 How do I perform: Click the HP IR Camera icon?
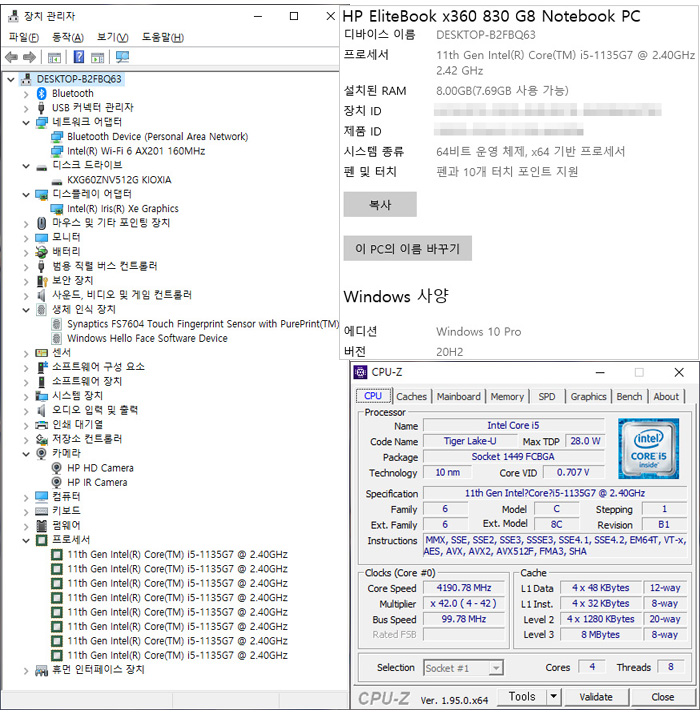(x=56, y=483)
